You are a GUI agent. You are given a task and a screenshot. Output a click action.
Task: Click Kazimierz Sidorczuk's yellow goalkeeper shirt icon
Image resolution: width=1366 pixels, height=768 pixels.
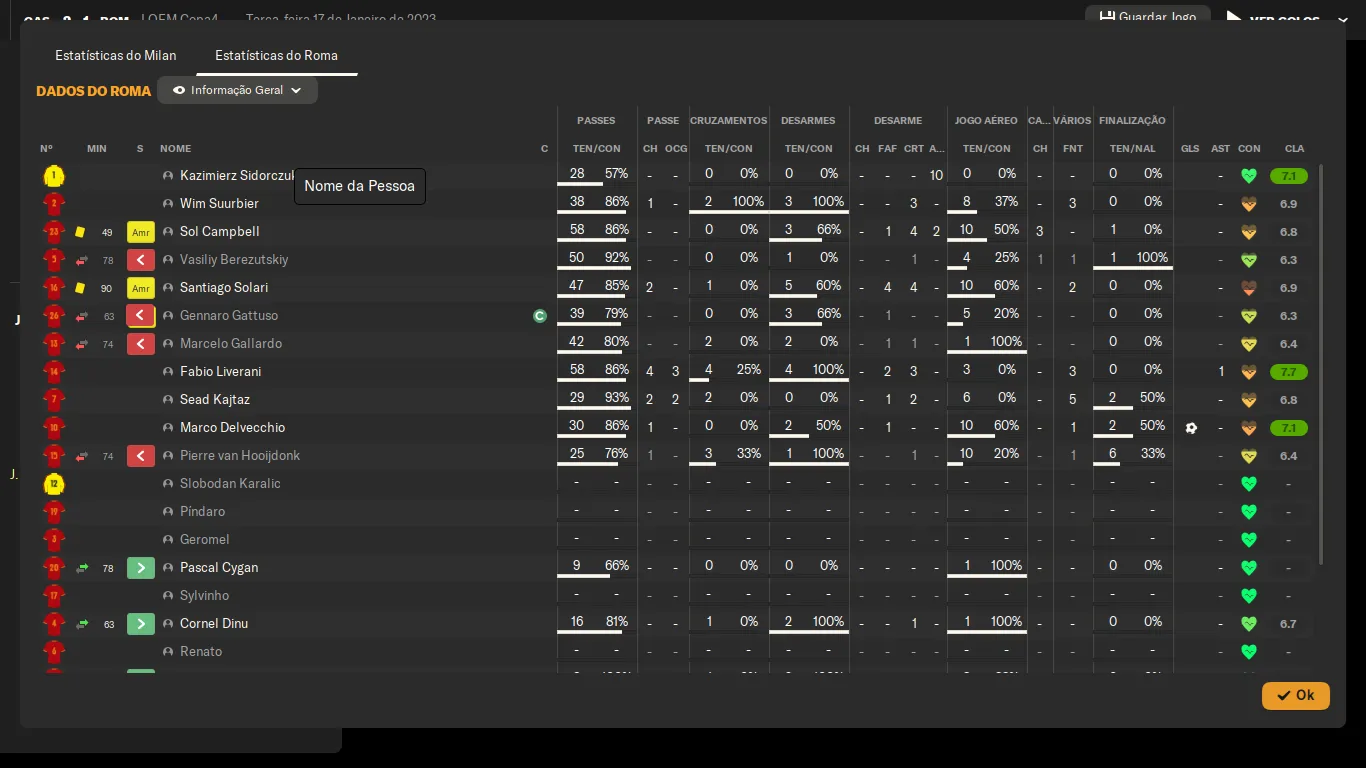(x=54, y=176)
